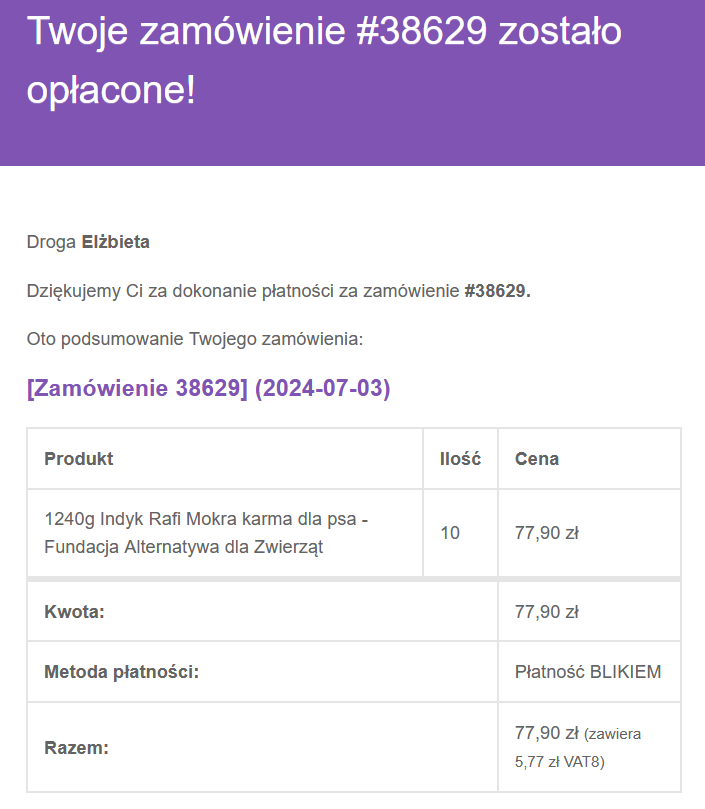This screenshot has width=705, height=809.
Task: Click the Razem total '77,90 zł (zawiera 5,77 zł VAT8)'
Action: (578, 747)
